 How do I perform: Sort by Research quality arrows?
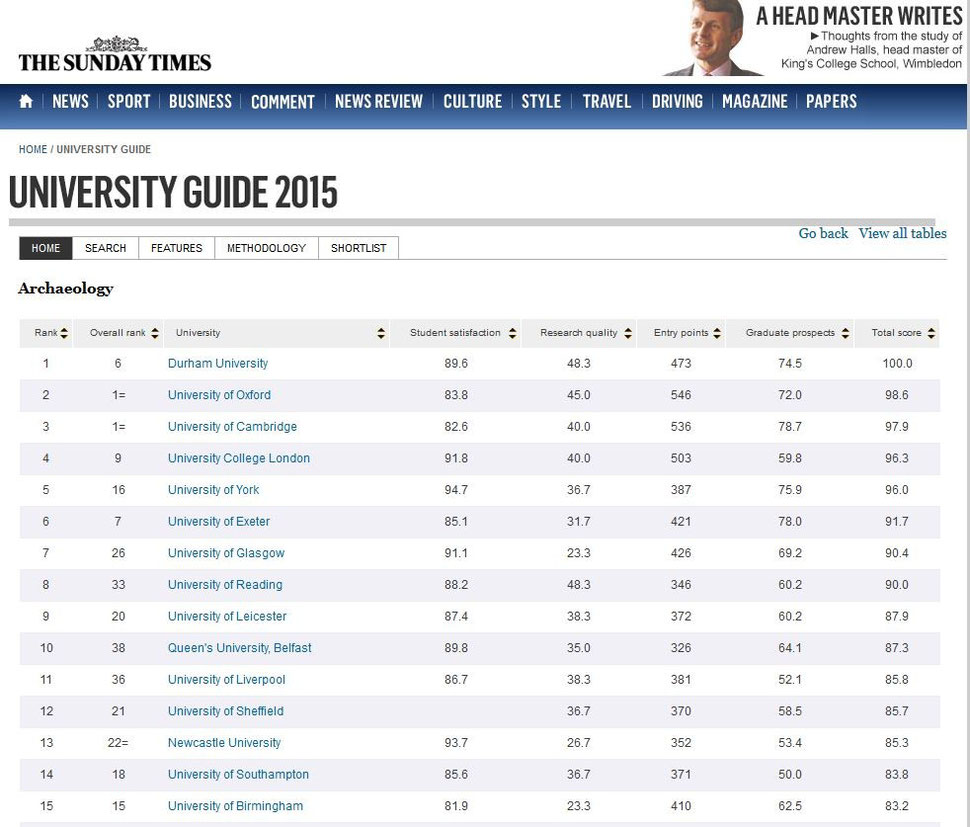click(628, 333)
